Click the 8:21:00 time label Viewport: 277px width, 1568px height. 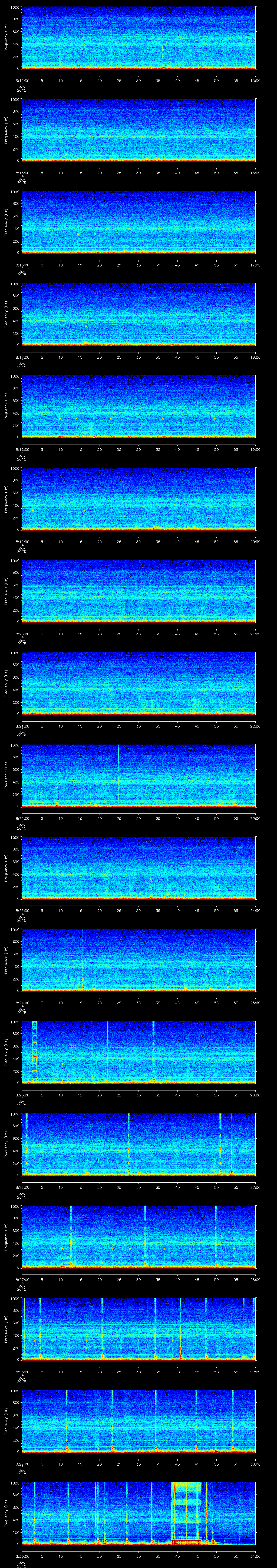tap(21, 726)
